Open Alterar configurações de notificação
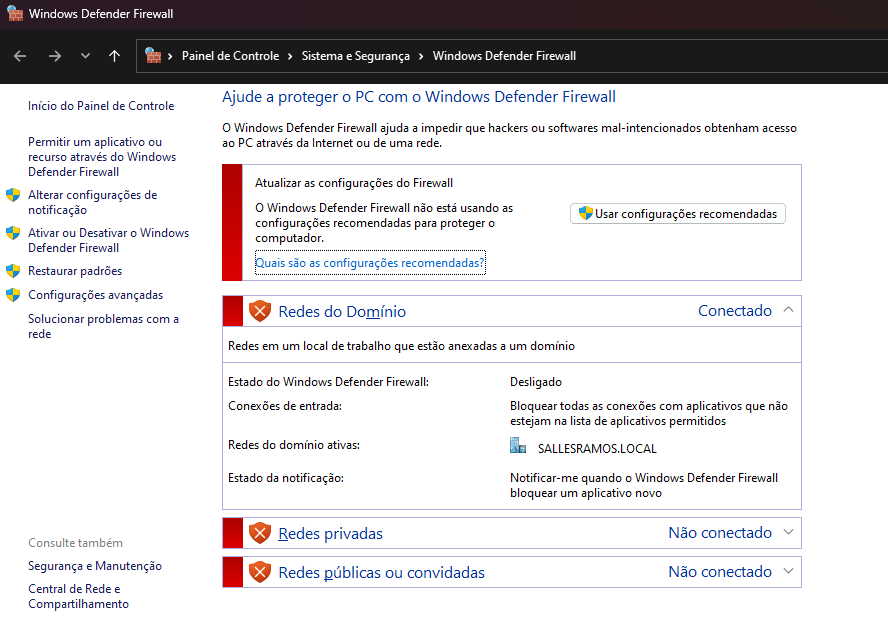Viewport: 888px width, 627px height. pyautogui.click(x=93, y=202)
